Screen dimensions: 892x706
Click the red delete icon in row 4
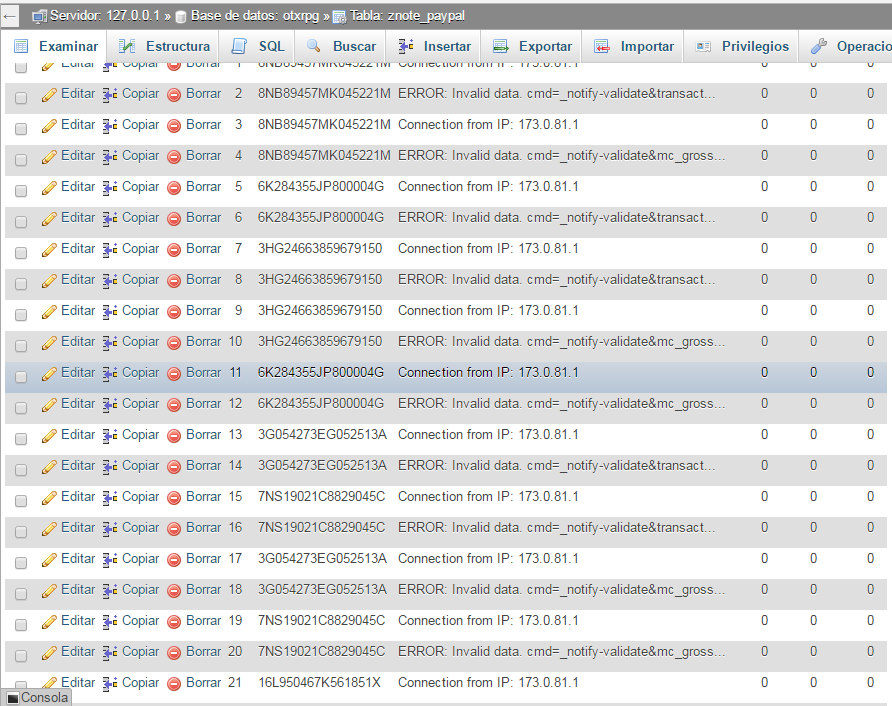(x=174, y=156)
